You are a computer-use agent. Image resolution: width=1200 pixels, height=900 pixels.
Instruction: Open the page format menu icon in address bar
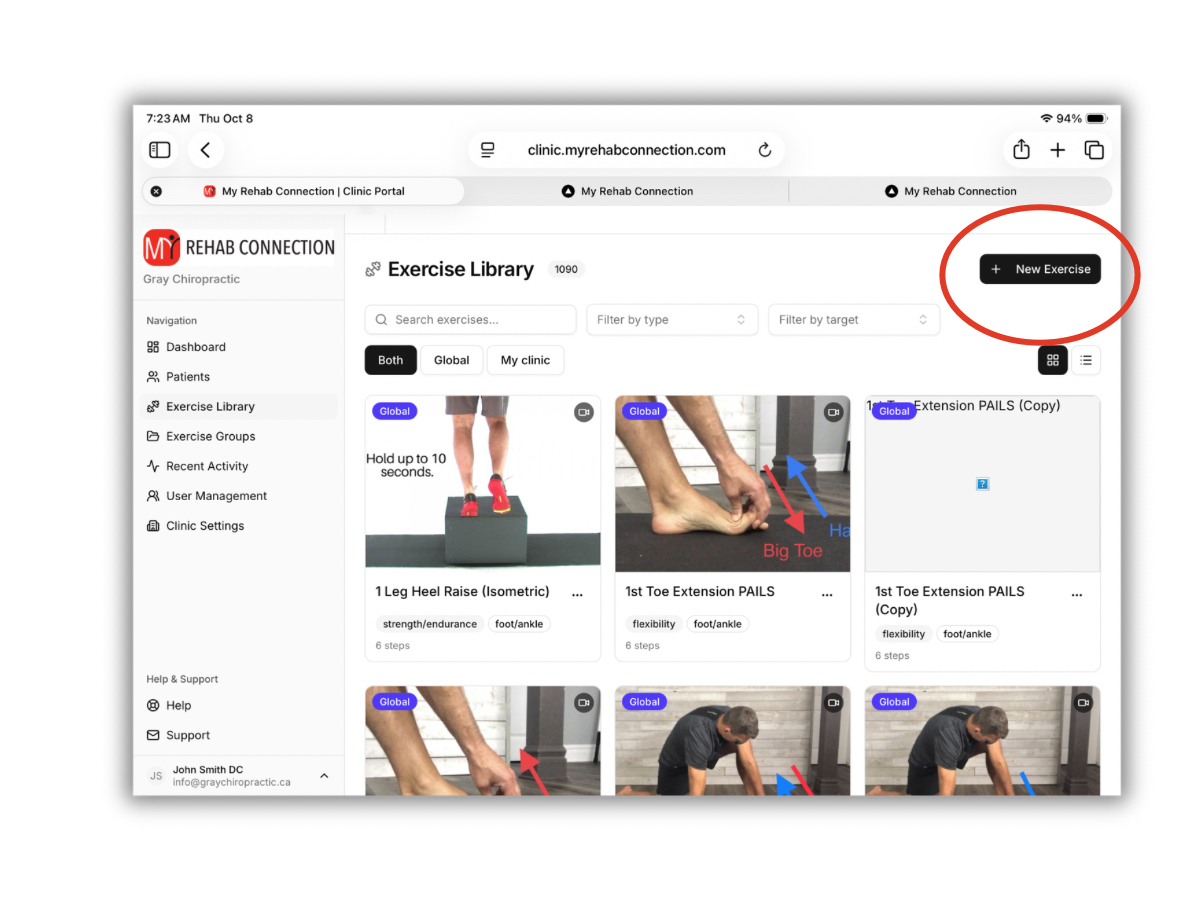tap(487, 150)
